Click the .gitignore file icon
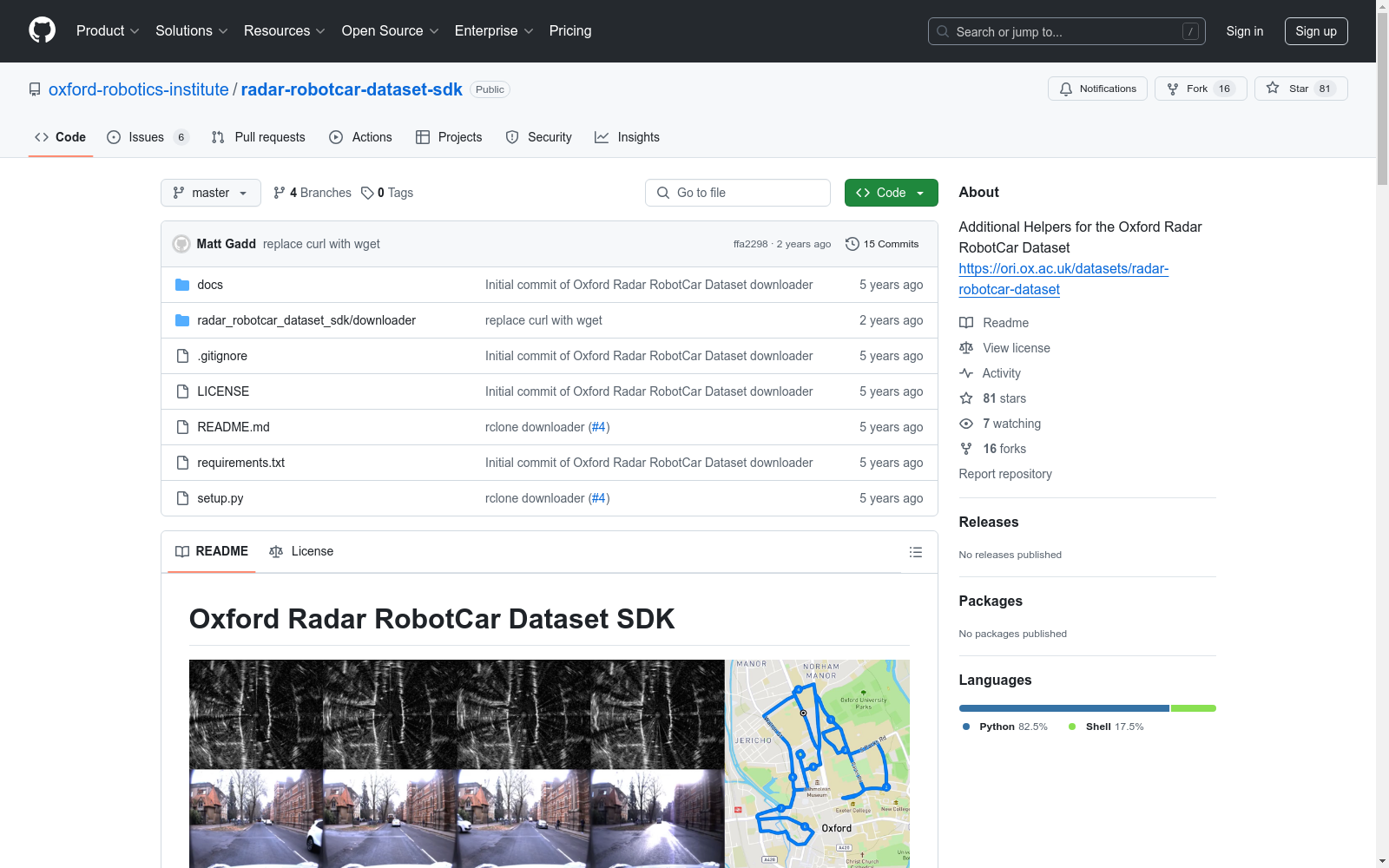 (x=182, y=356)
